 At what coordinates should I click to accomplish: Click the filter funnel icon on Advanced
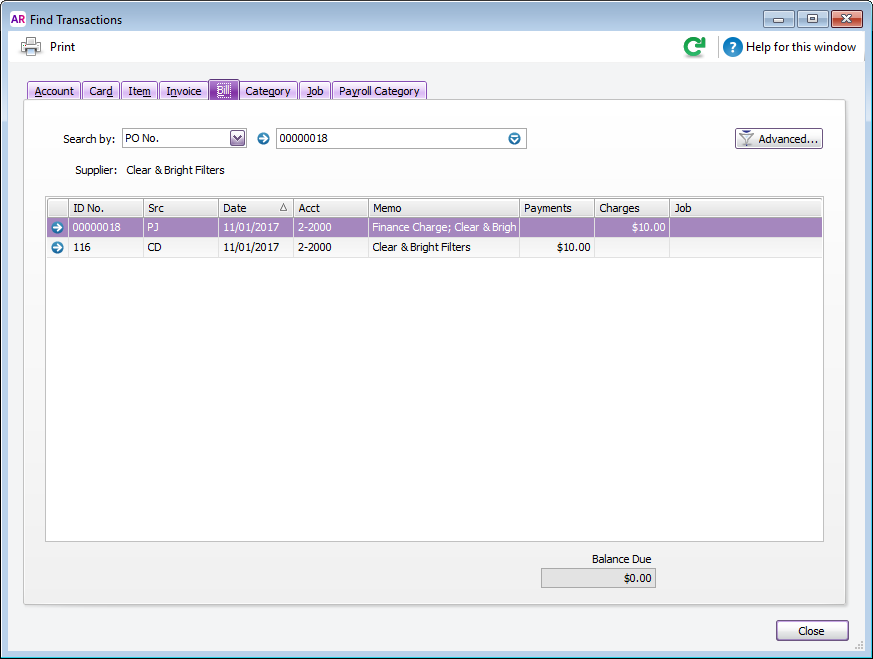pyautogui.click(x=747, y=139)
